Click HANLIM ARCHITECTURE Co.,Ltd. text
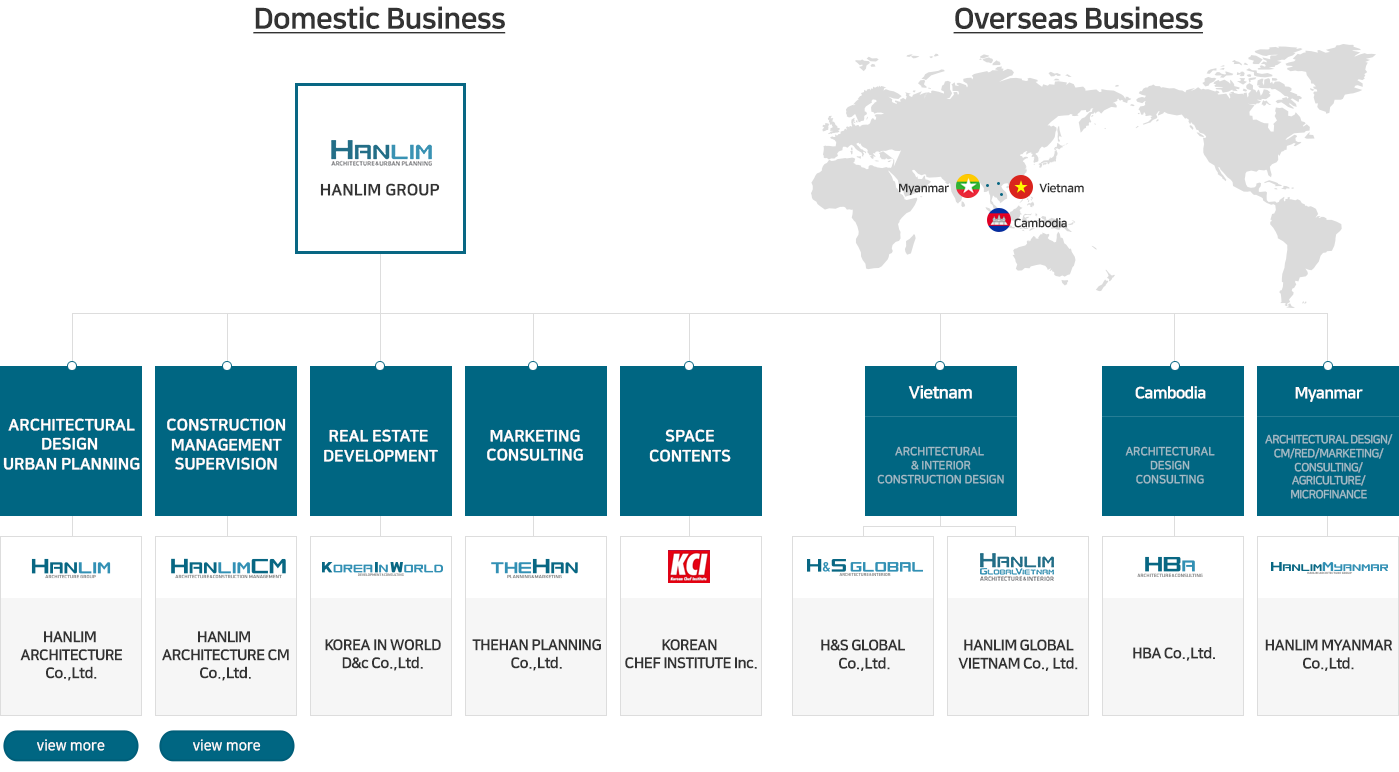Image resolution: width=1399 pixels, height=772 pixels. click(x=71, y=655)
